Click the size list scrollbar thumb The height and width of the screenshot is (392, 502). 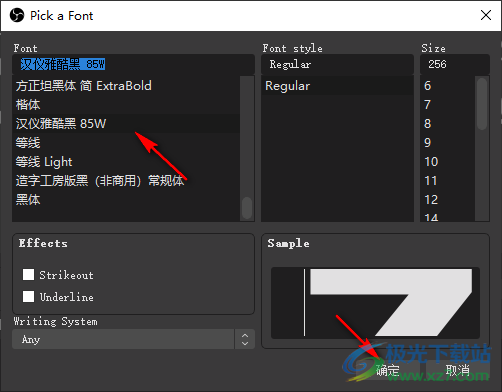[482, 104]
